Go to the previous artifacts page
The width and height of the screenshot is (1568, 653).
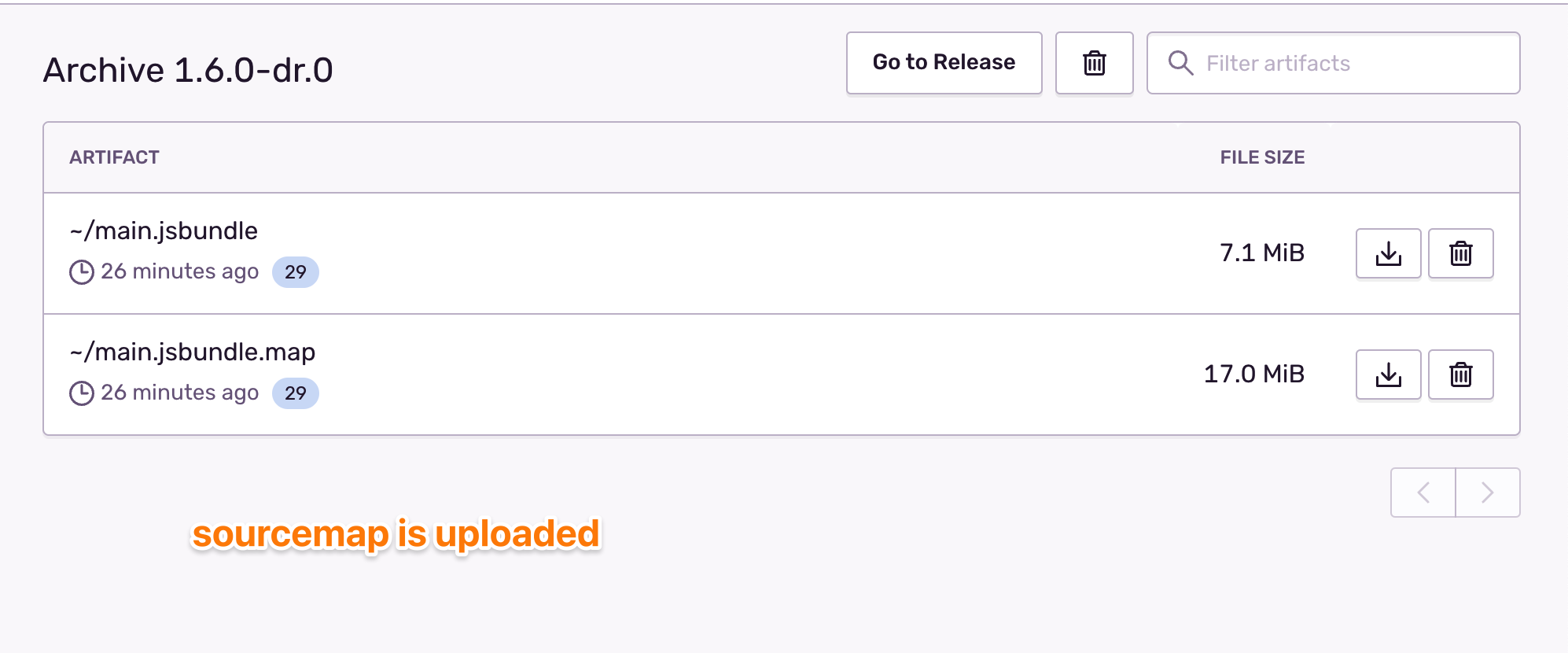1423,492
